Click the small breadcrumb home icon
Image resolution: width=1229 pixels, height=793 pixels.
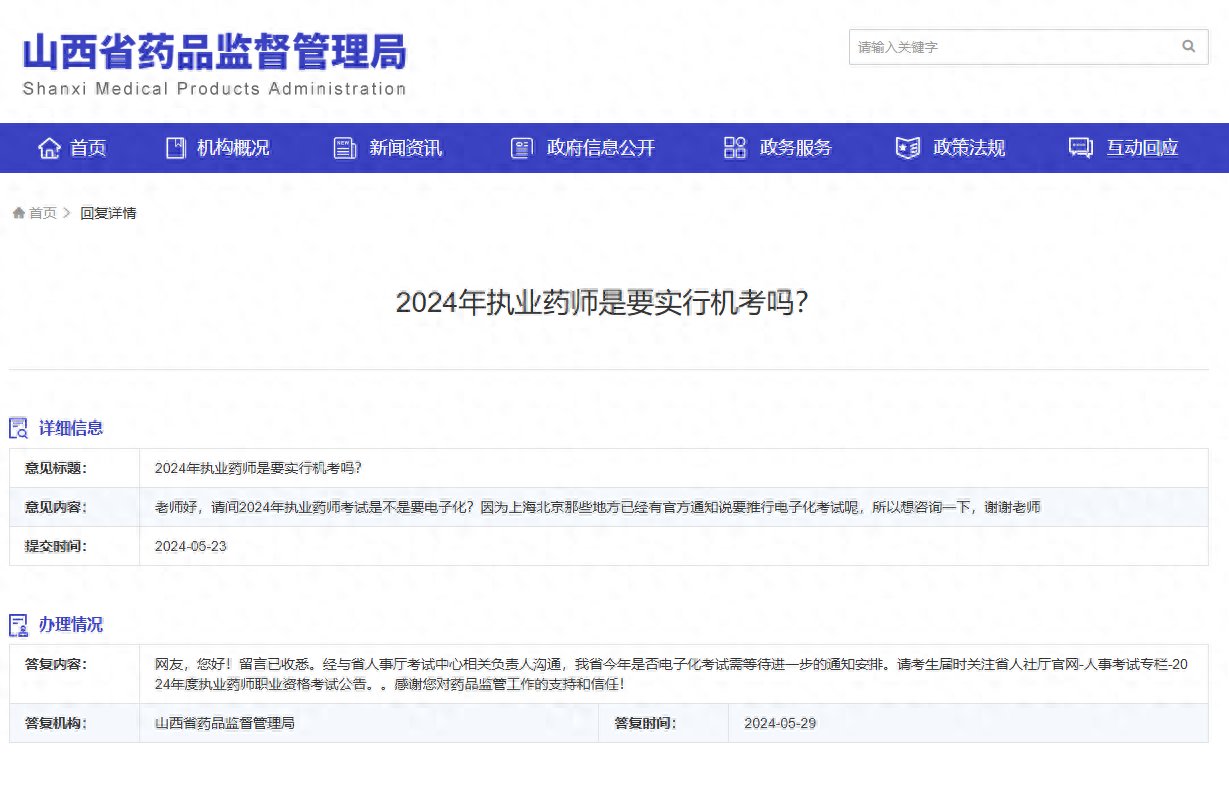18,213
